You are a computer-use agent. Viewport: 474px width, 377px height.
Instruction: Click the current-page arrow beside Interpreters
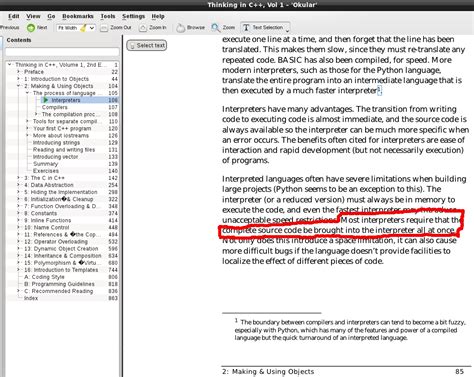click(46, 100)
